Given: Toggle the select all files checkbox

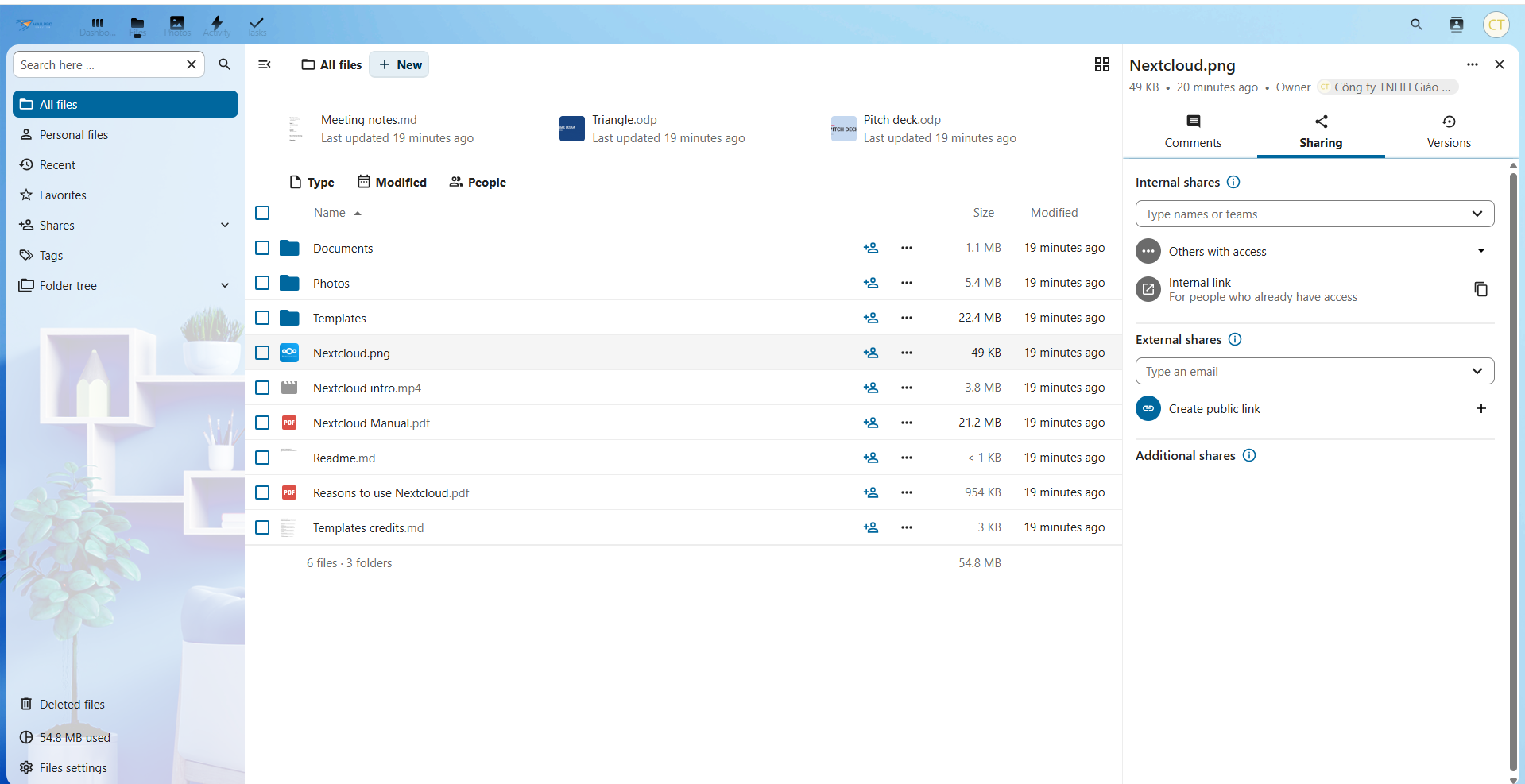Looking at the screenshot, I should point(262,213).
